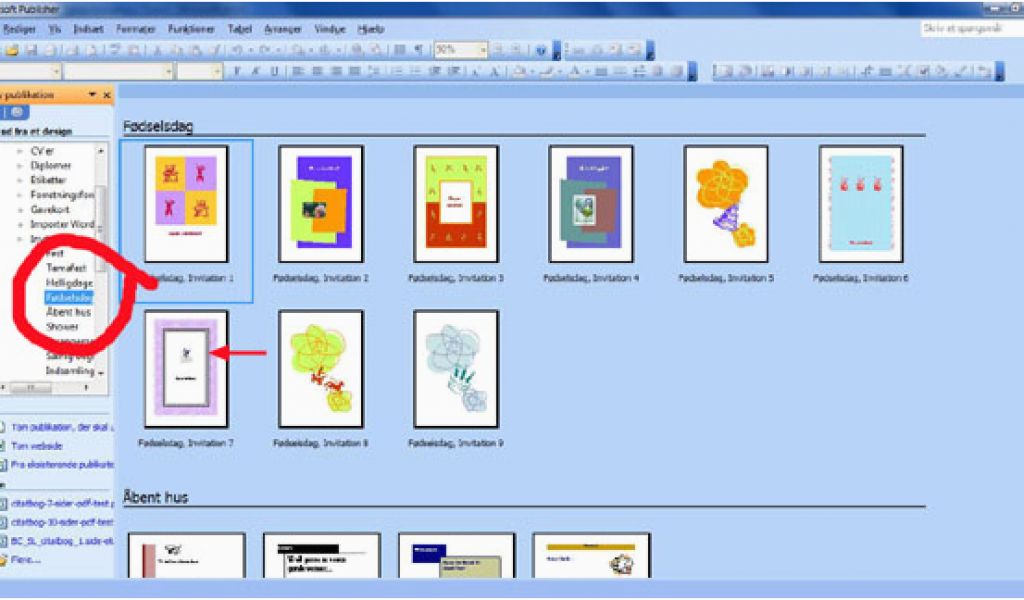Image resolution: width=1024 pixels, height=600 pixels.
Task: Click the Align Left icon
Action: click(298, 71)
